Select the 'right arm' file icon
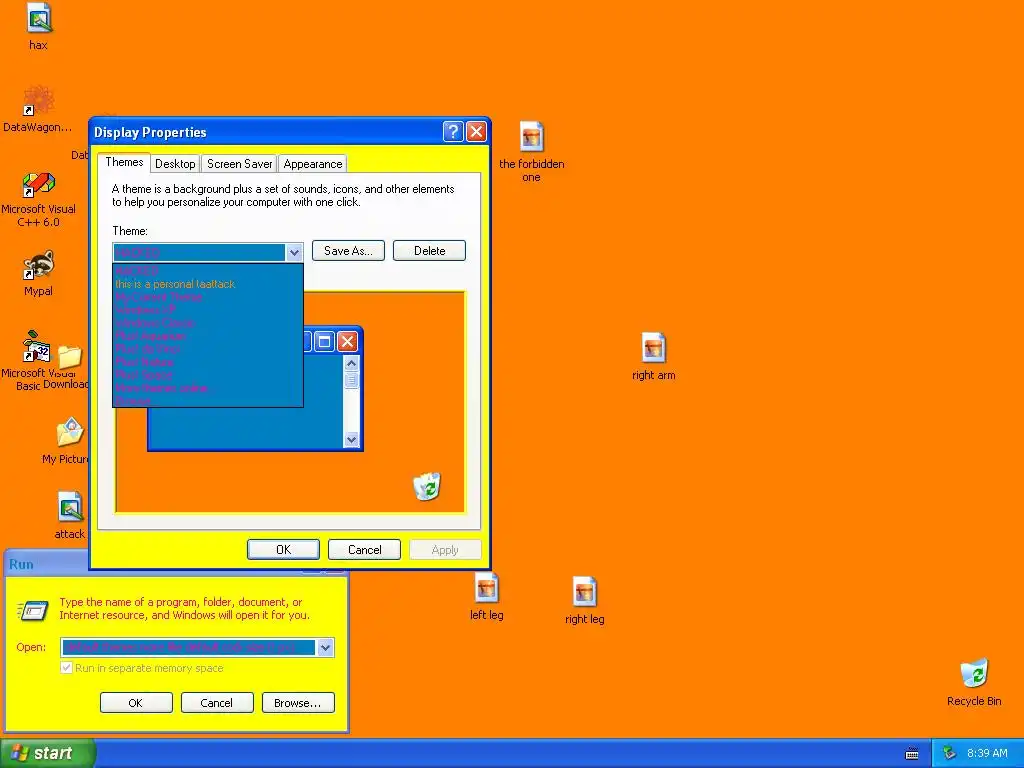 click(x=653, y=347)
